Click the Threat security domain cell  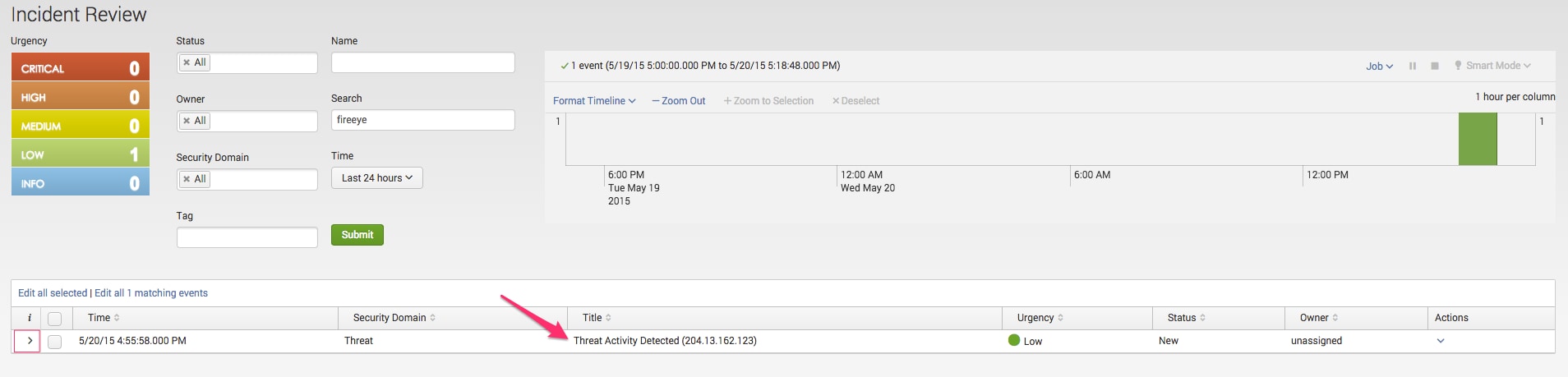(x=358, y=341)
